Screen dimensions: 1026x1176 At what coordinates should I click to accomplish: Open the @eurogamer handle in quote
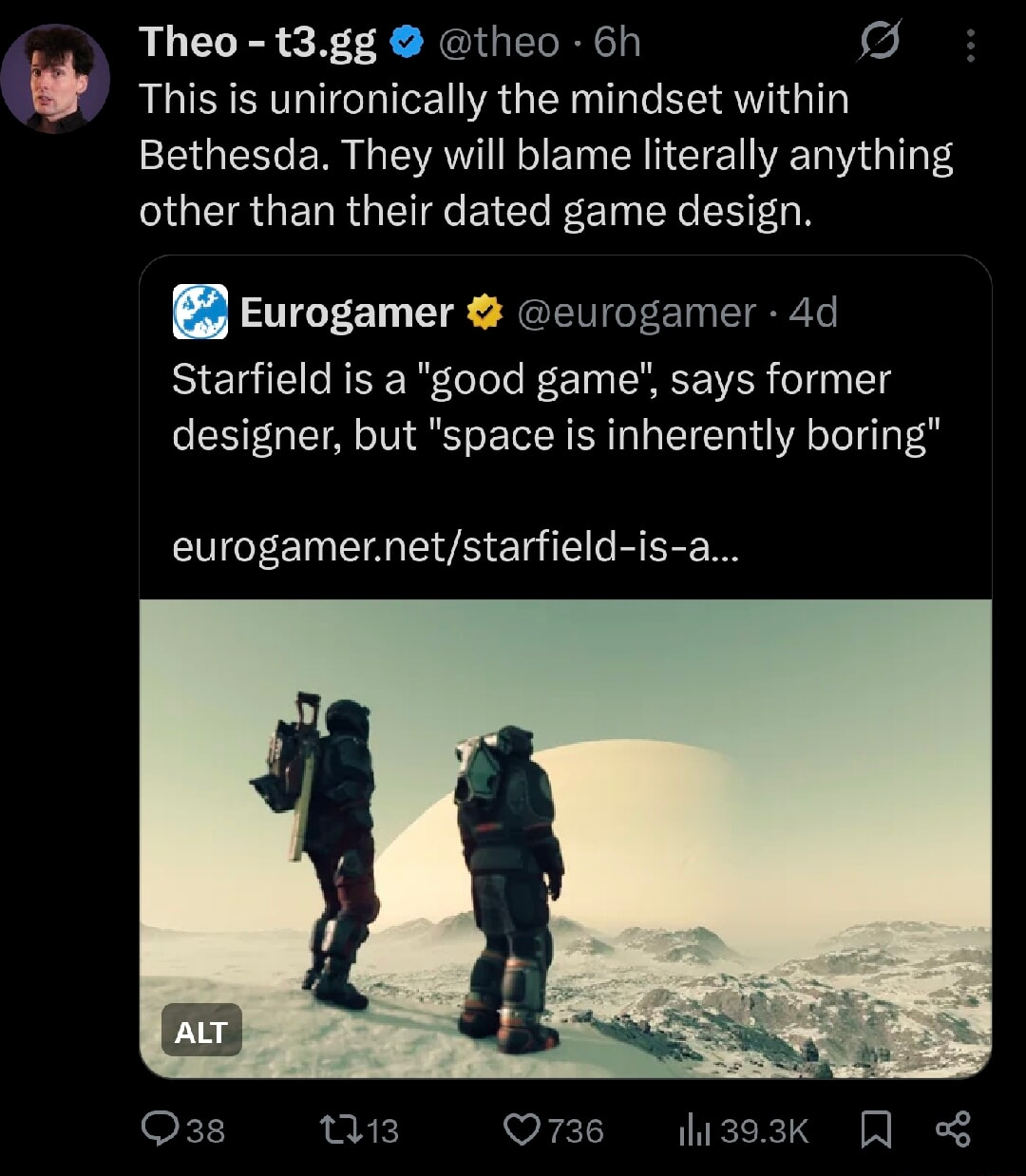pyautogui.click(x=636, y=313)
